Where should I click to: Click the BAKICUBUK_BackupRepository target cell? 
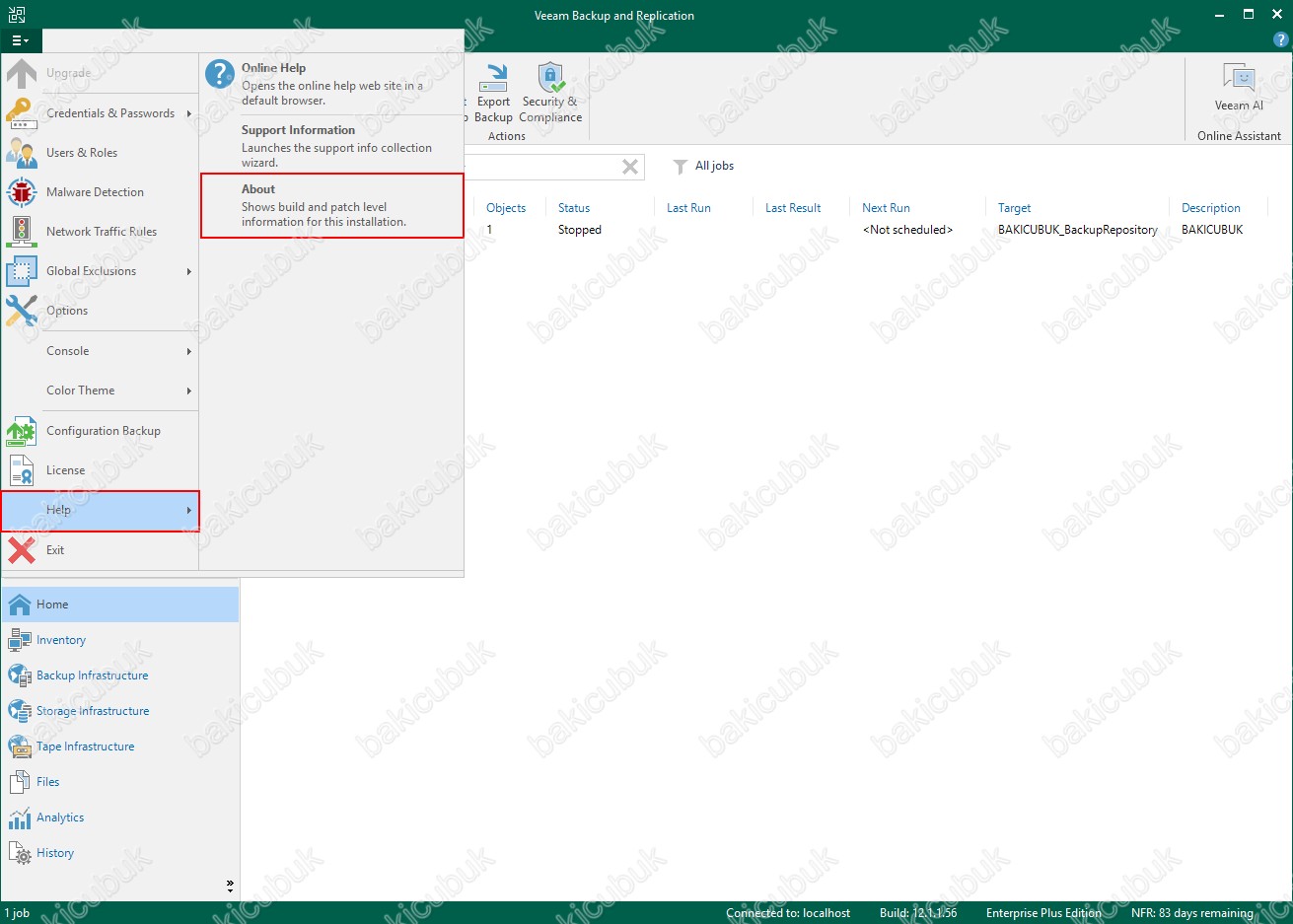pyautogui.click(x=1078, y=230)
